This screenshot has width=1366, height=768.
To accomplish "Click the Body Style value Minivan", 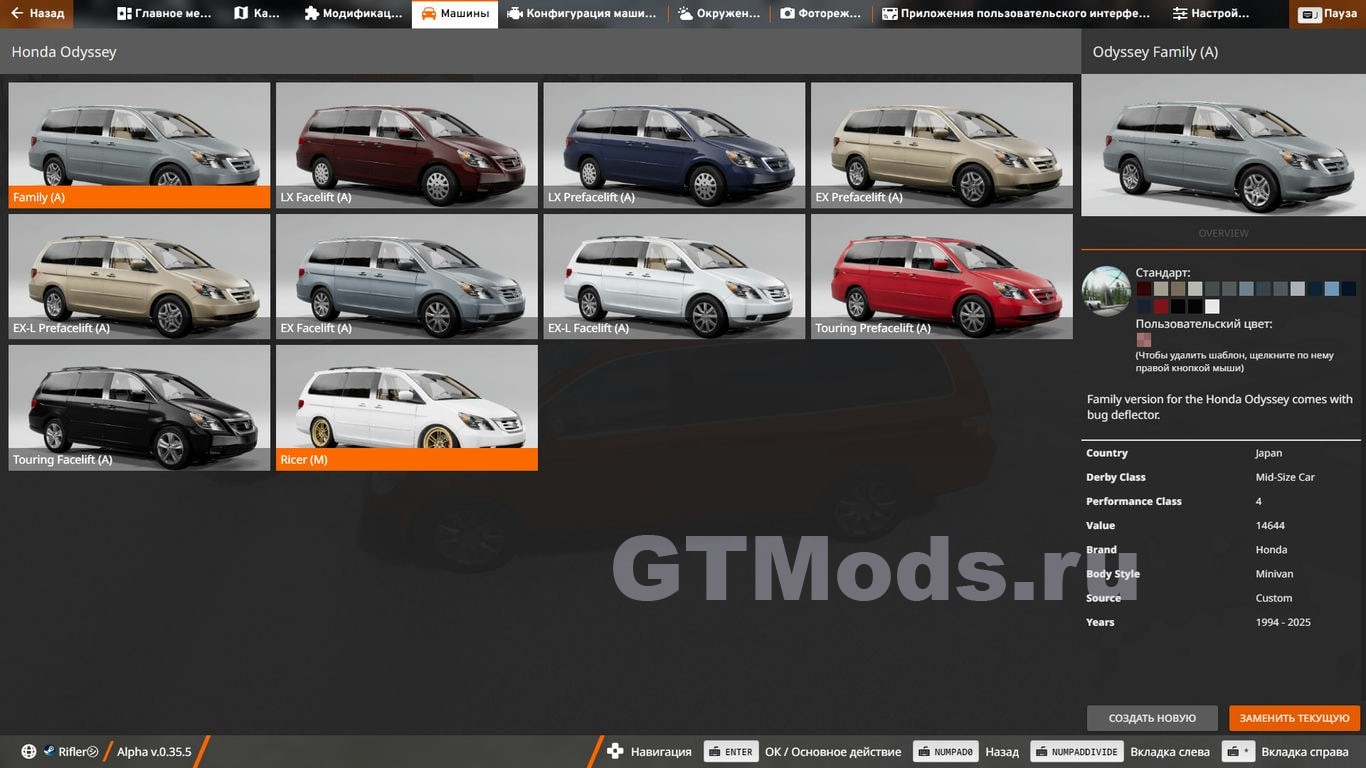I will (x=1274, y=574).
